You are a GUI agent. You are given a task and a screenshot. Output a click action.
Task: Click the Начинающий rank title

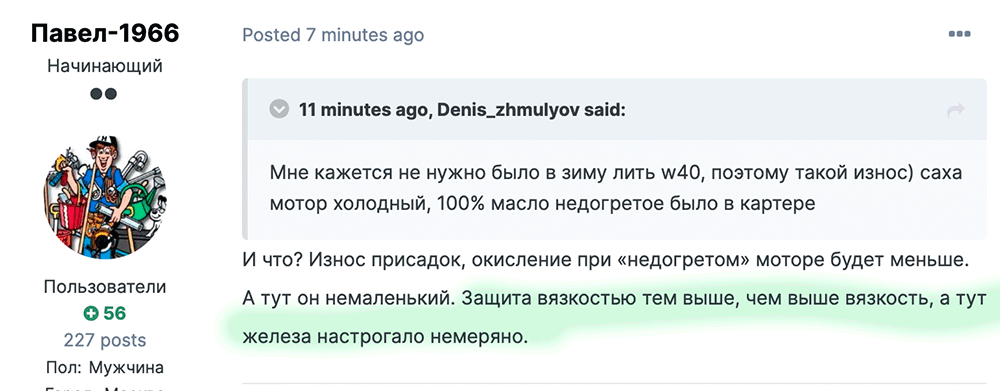(105, 66)
